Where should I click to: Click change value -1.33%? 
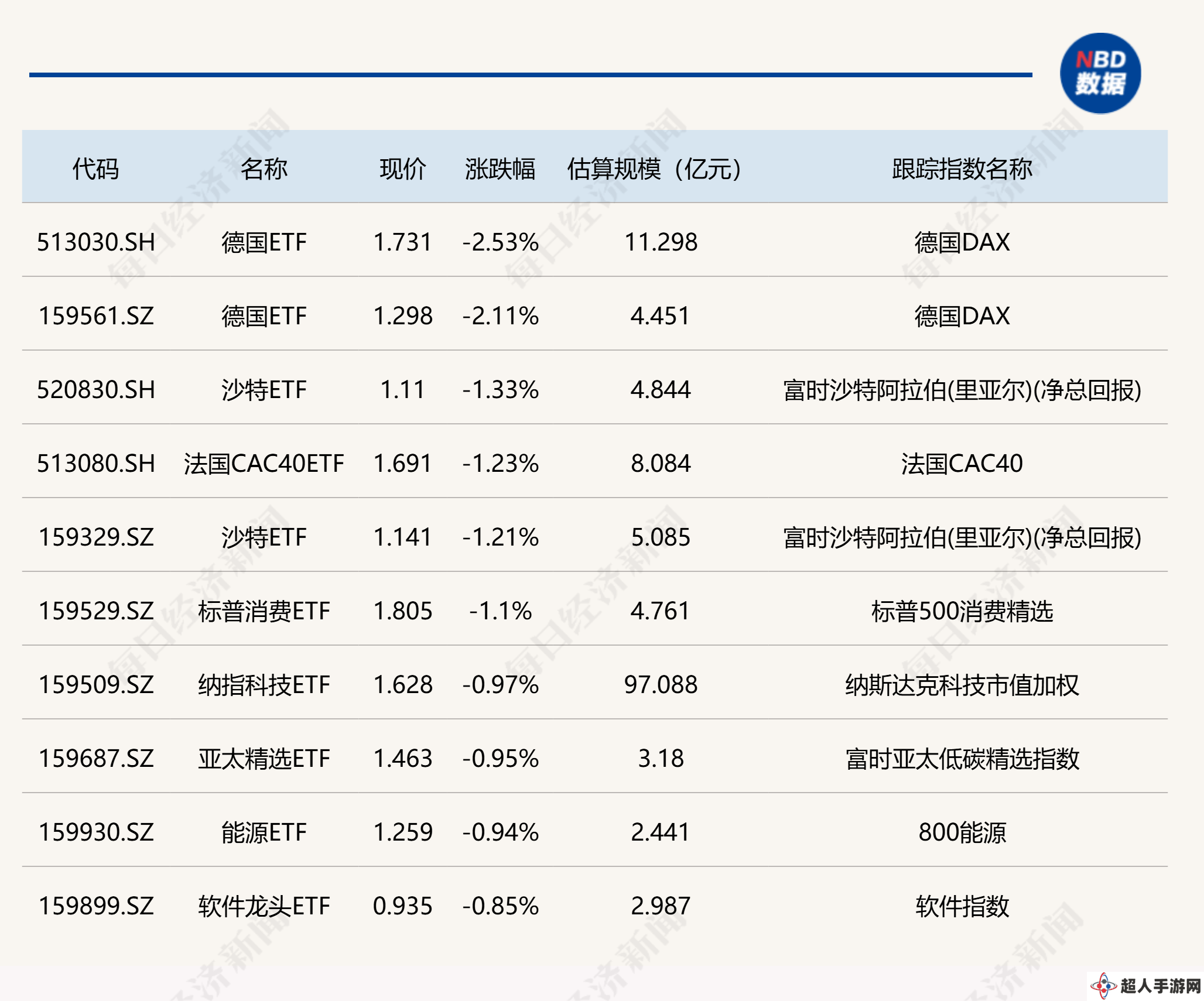(x=501, y=389)
